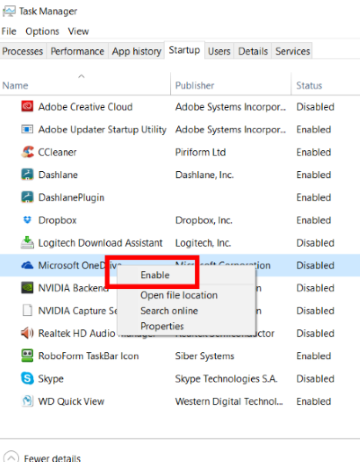Image resolution: width=360 pixels, height=462 pixels.
Task: Click the Dashlane app icon
Action: click(27, 175)
